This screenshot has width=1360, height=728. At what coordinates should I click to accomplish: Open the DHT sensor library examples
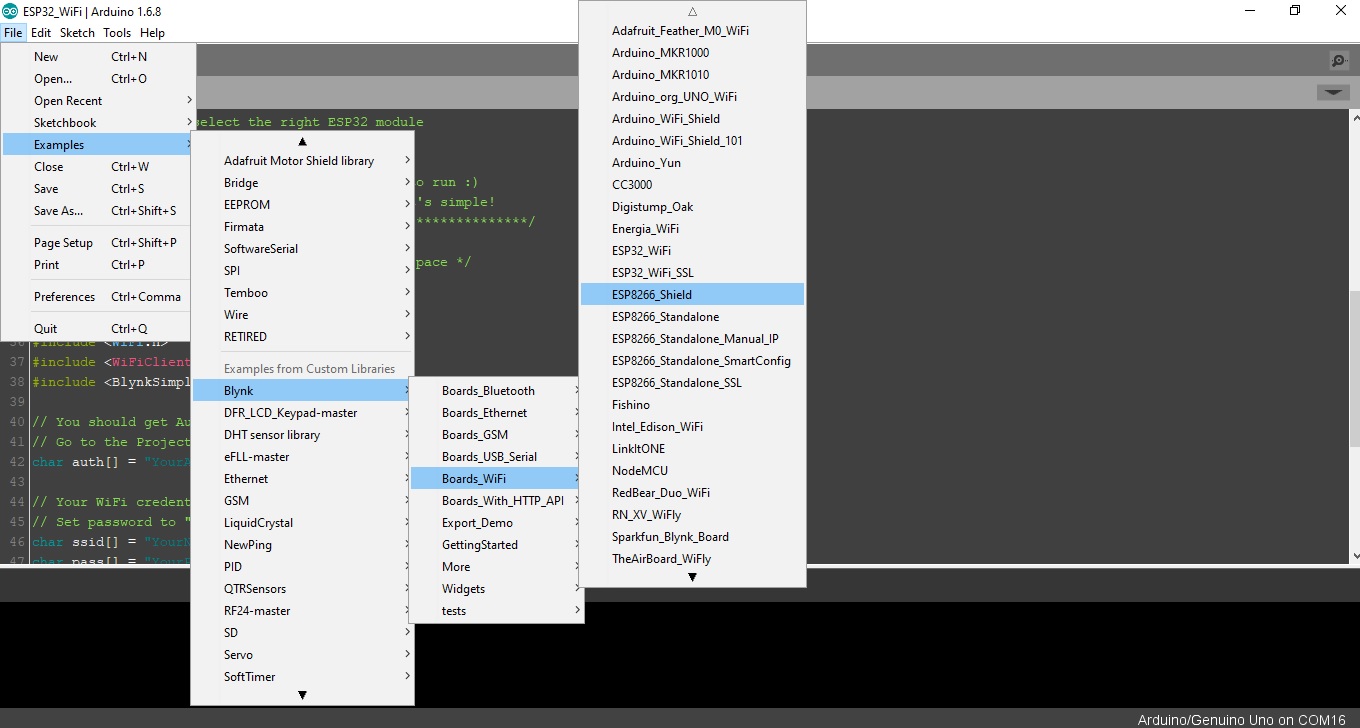(x=302, y=435)
